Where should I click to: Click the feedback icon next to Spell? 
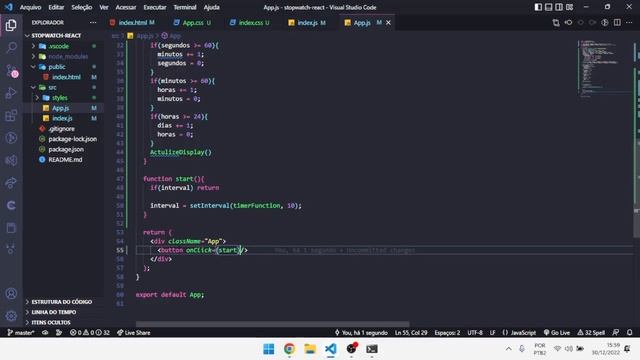pyautogui.click(x=616, y=333)
